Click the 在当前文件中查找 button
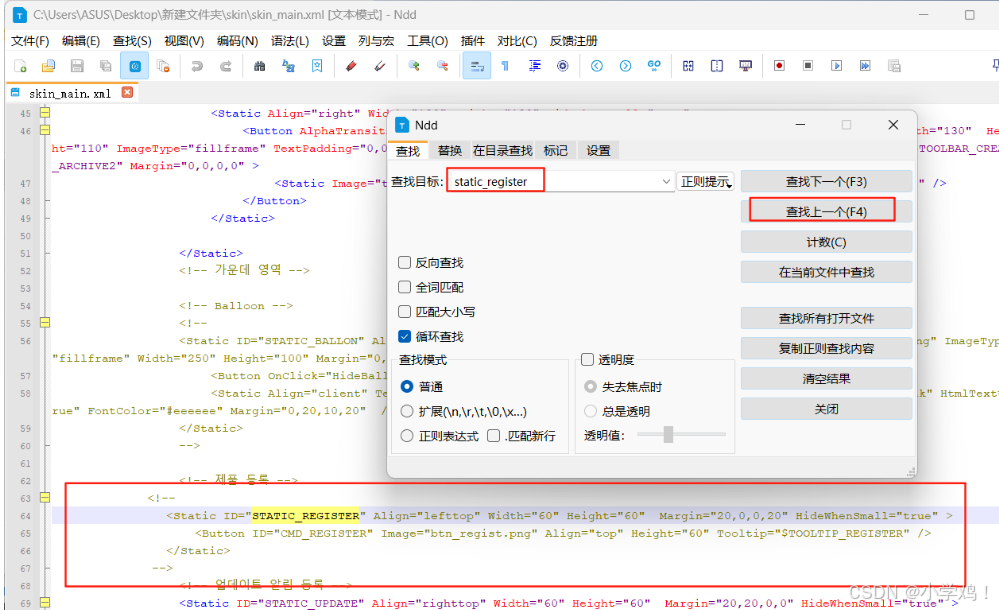The image size is (999, 610). 826,272
